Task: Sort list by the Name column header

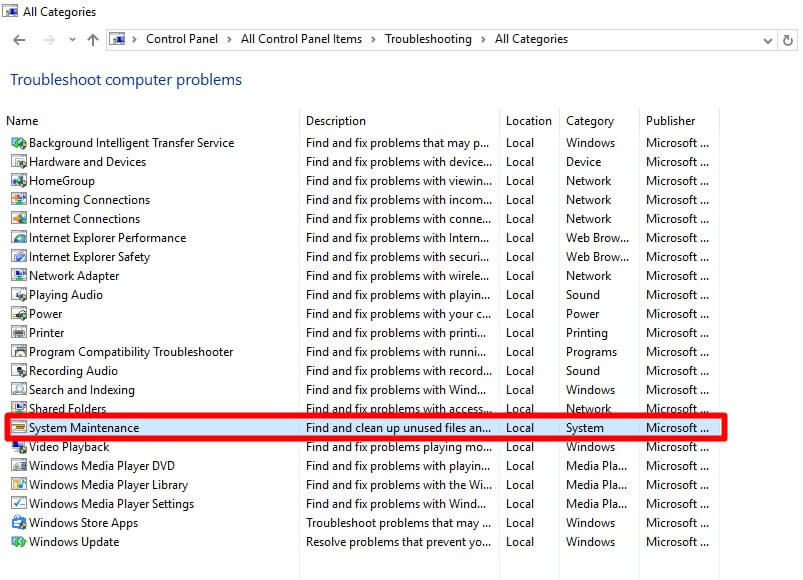Action: (22, 121)
